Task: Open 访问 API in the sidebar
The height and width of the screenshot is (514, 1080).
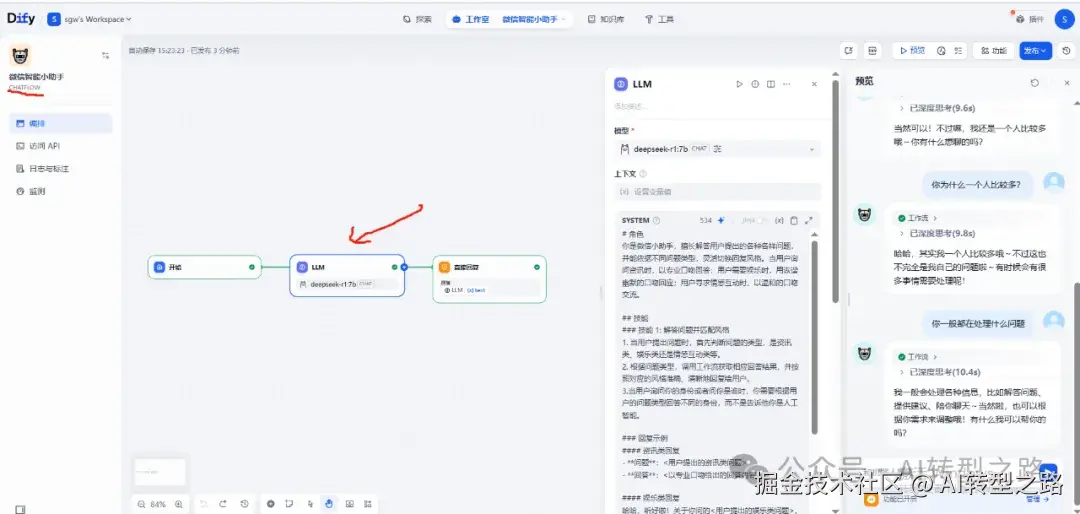Action: coord(61,146)
